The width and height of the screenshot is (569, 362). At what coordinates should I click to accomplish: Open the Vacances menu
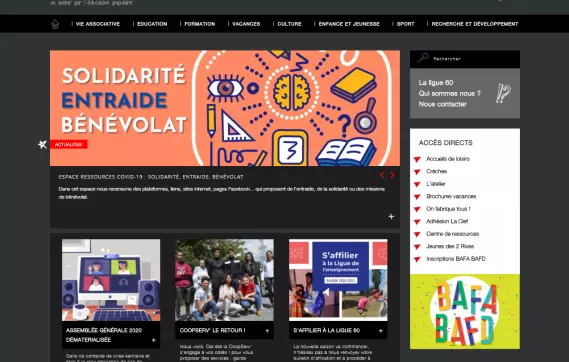(246, 24)
